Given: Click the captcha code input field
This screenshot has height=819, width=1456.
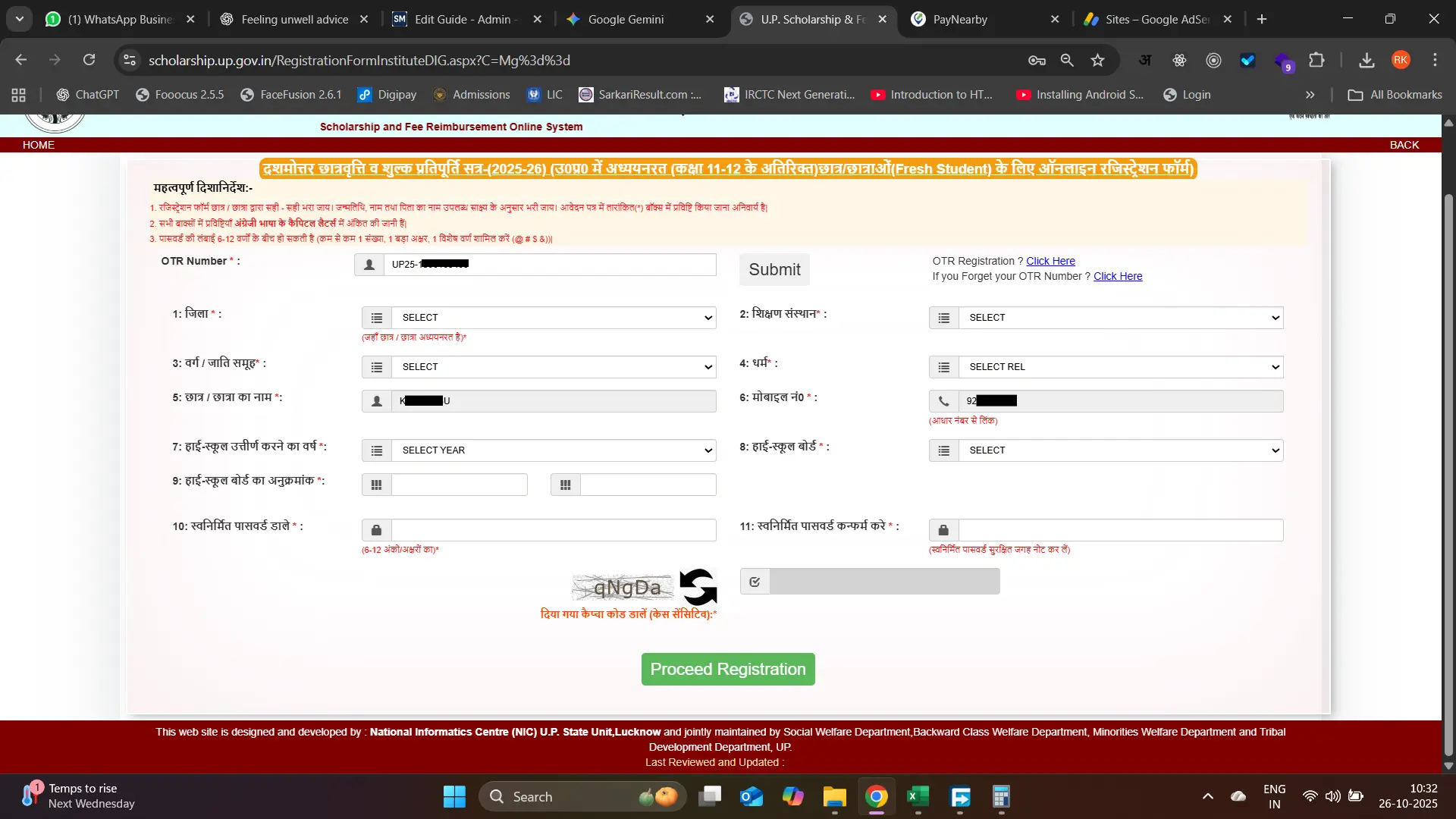Looking at the screenshot, I should pos(883,582).
